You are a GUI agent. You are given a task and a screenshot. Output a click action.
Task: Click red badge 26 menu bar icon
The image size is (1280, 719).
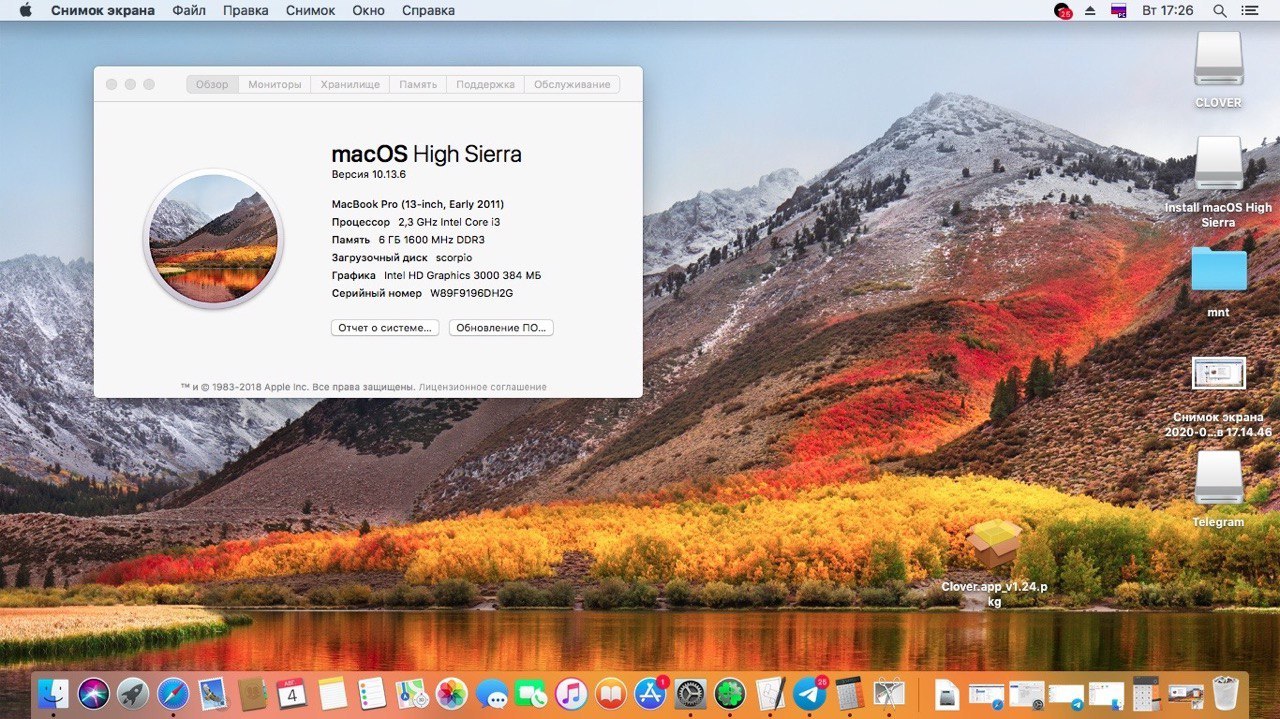[x=1062, y=11]
